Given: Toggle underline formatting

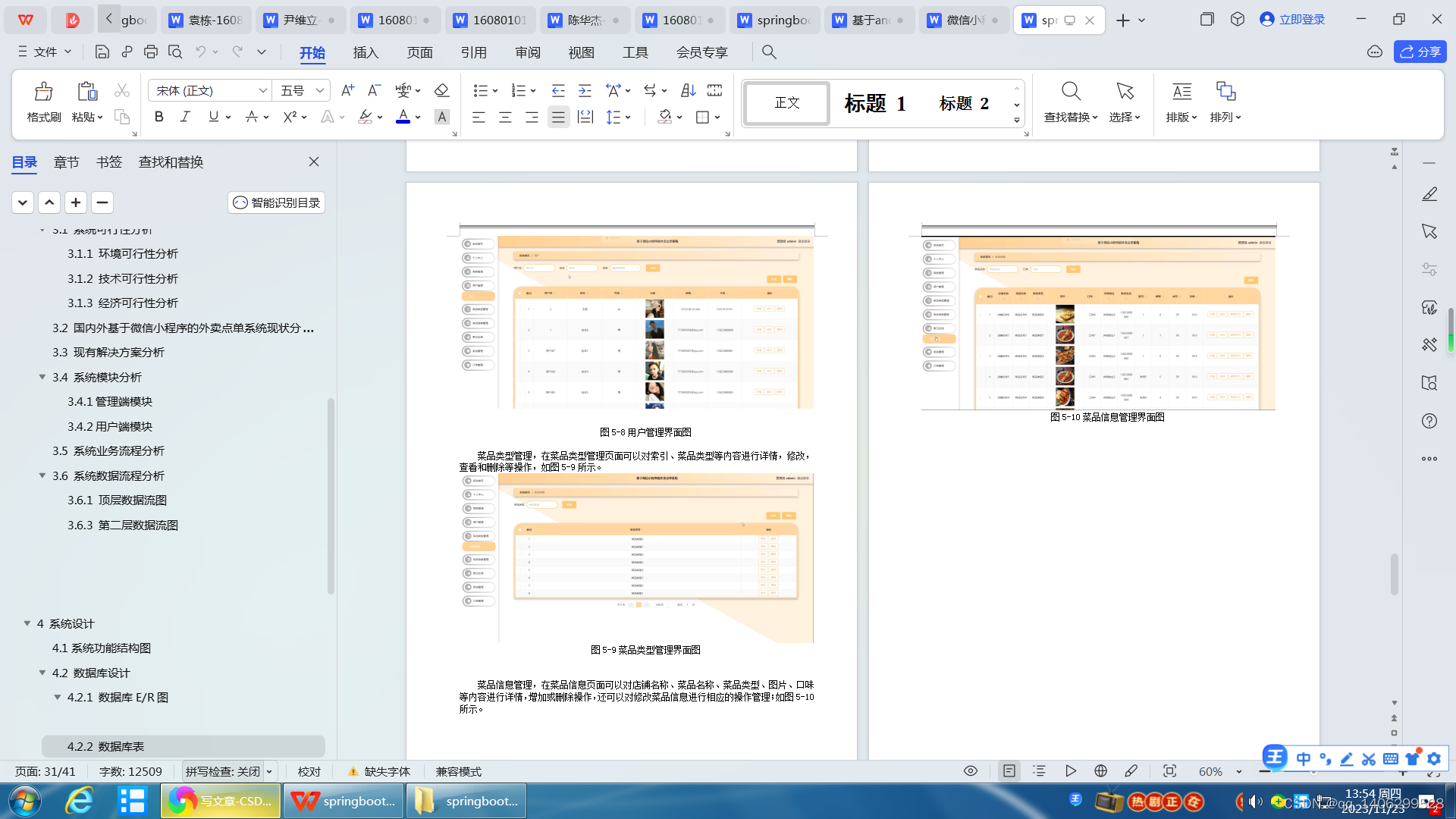Looking at the screenshot, I should click(x=213, y=117).
